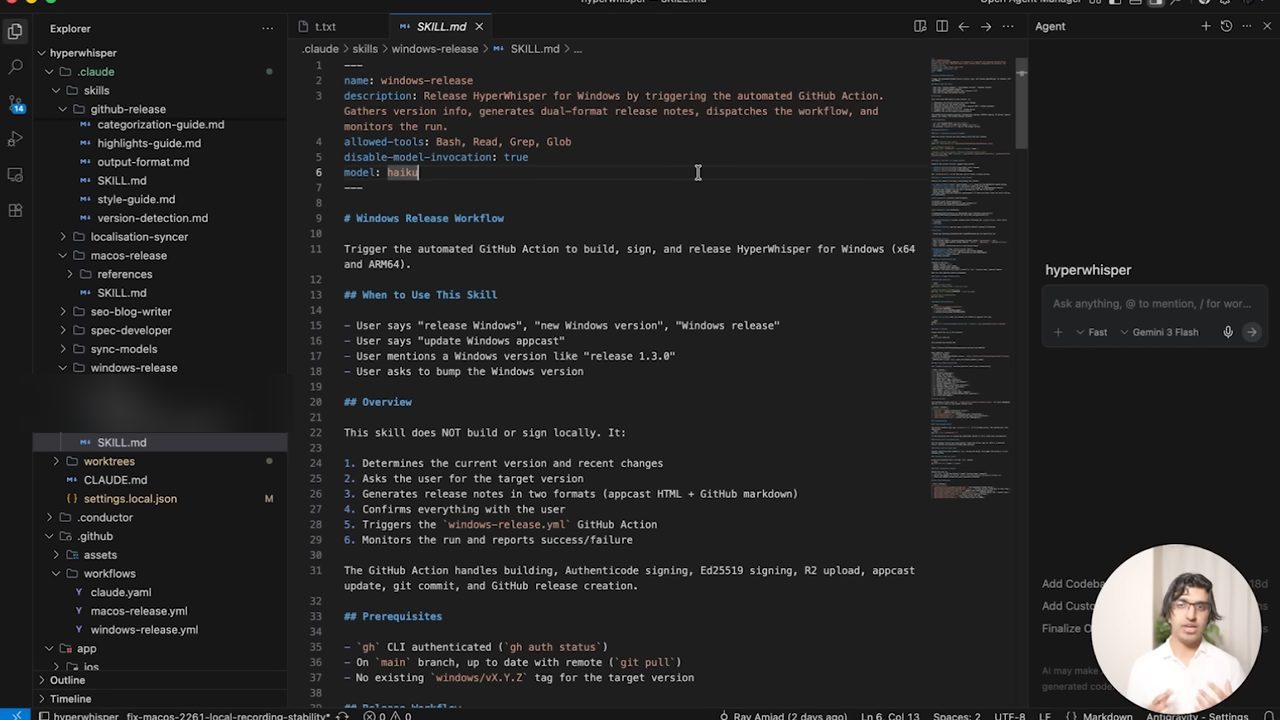Image resolution: width=1280 pixels, height=720 pixels.
Task: Open categorization-guide.md file
Action: coord(160,125)
